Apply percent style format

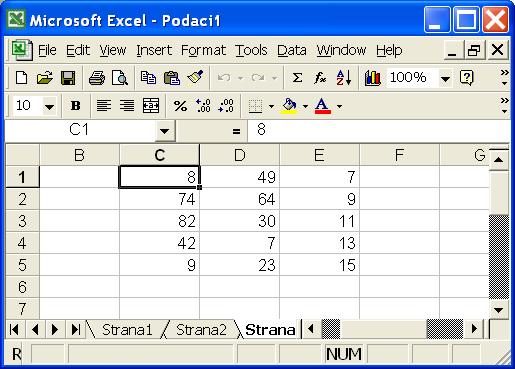pos(180,106)
